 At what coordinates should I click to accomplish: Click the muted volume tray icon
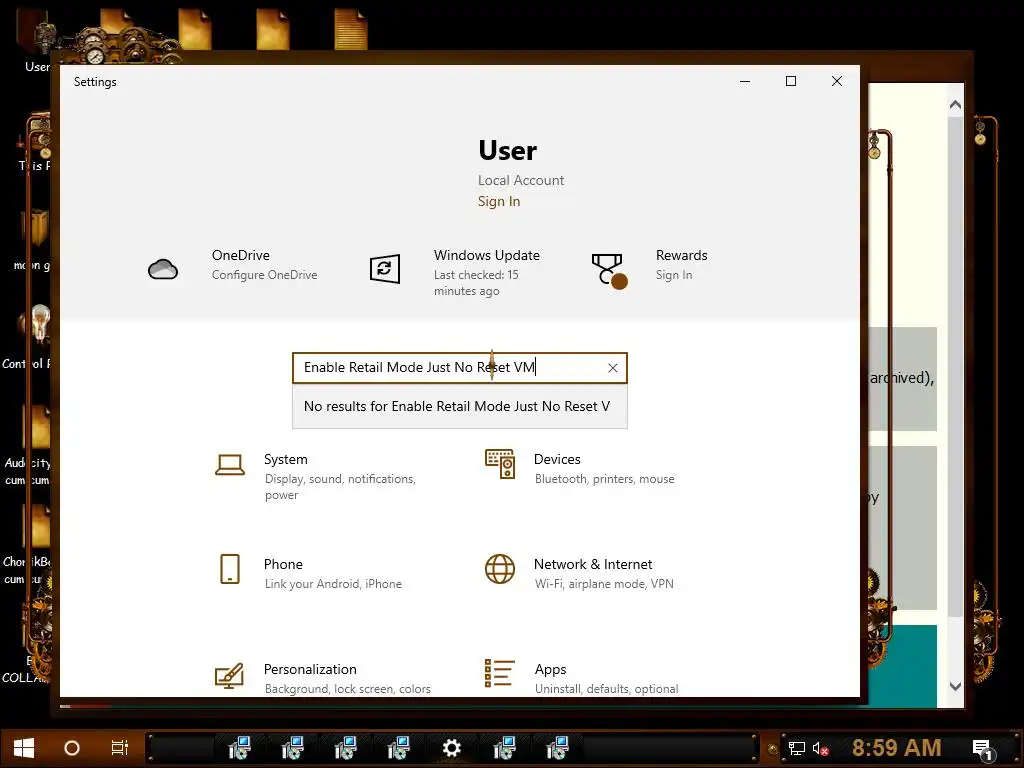[x=821, y=748]
